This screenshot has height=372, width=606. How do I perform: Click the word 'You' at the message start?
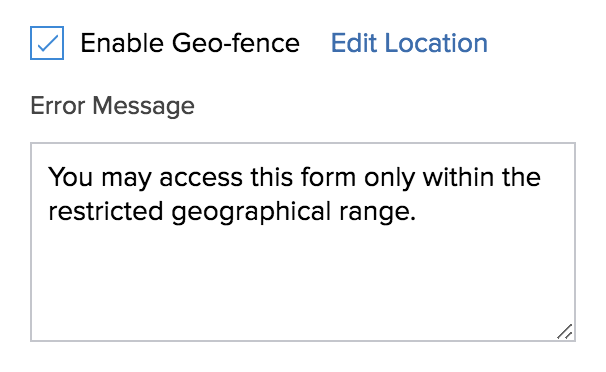(70, 177)
